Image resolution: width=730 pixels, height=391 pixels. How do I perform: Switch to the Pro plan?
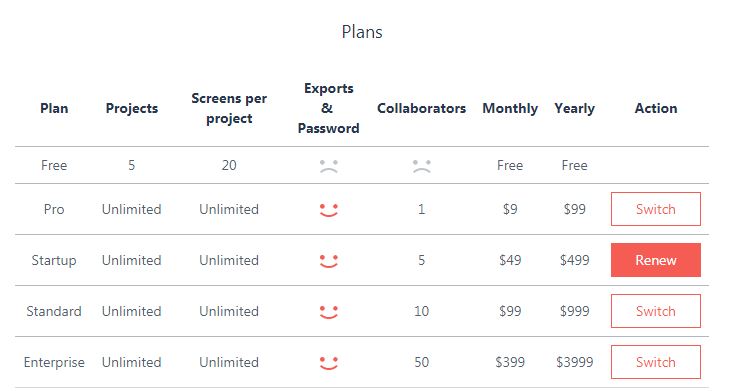tap(656, 209)
